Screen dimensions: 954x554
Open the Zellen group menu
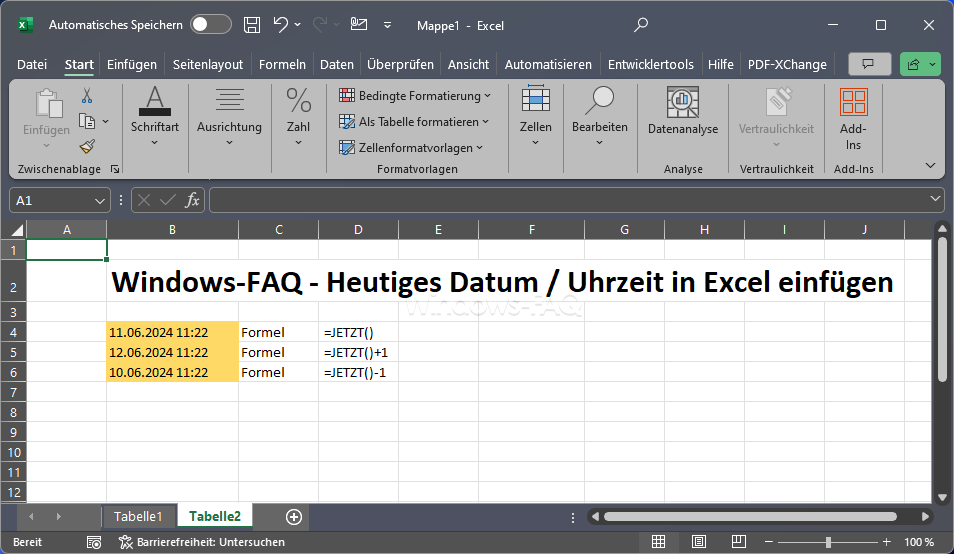535,117
